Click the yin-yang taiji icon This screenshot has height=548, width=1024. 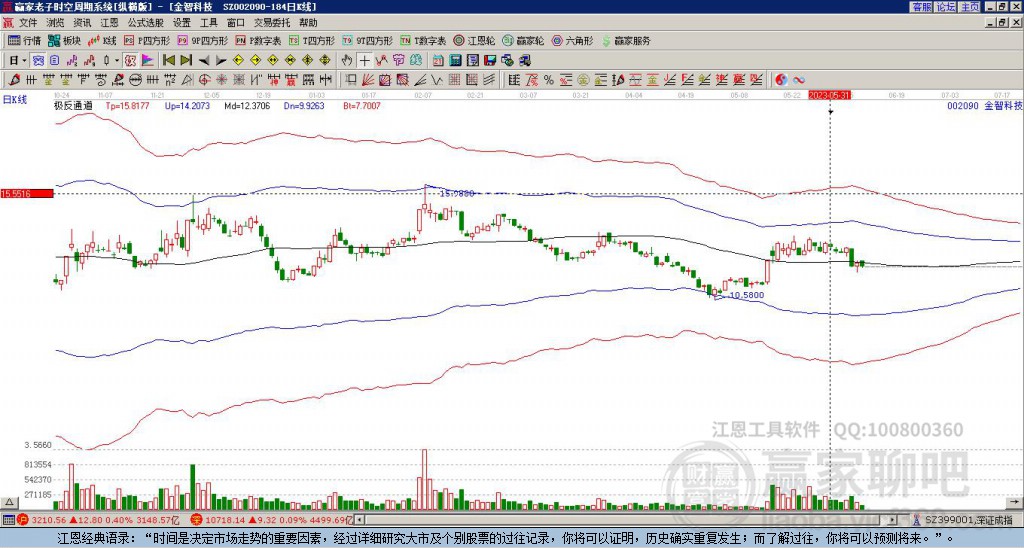click(781, 80)
